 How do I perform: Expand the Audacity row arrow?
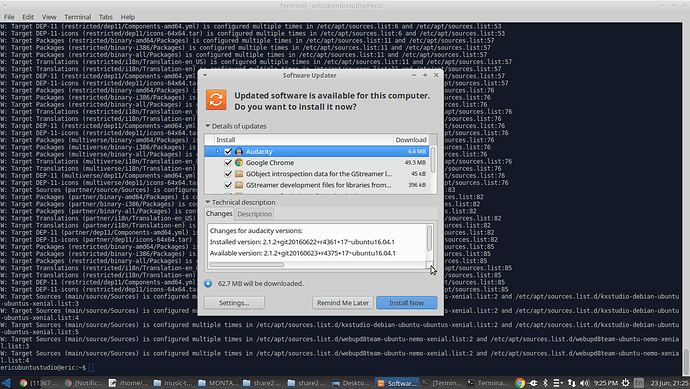click(217, 151)
